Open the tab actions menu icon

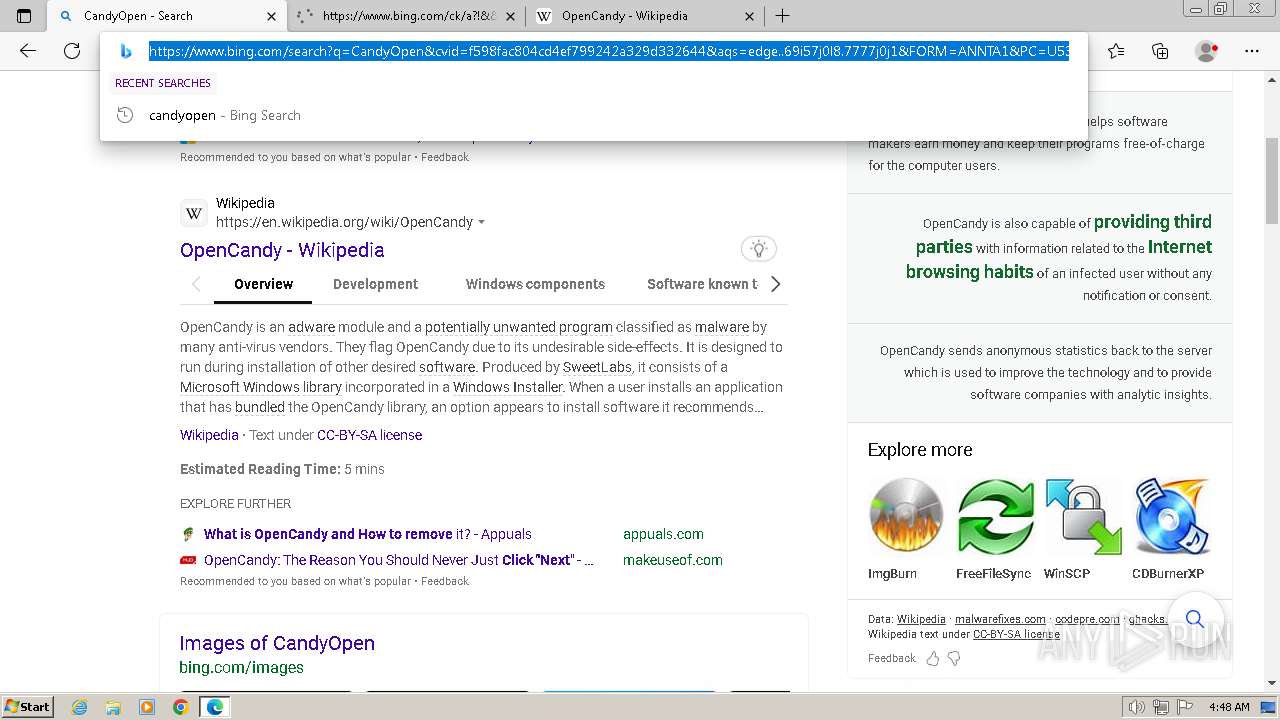click(24, 16)
